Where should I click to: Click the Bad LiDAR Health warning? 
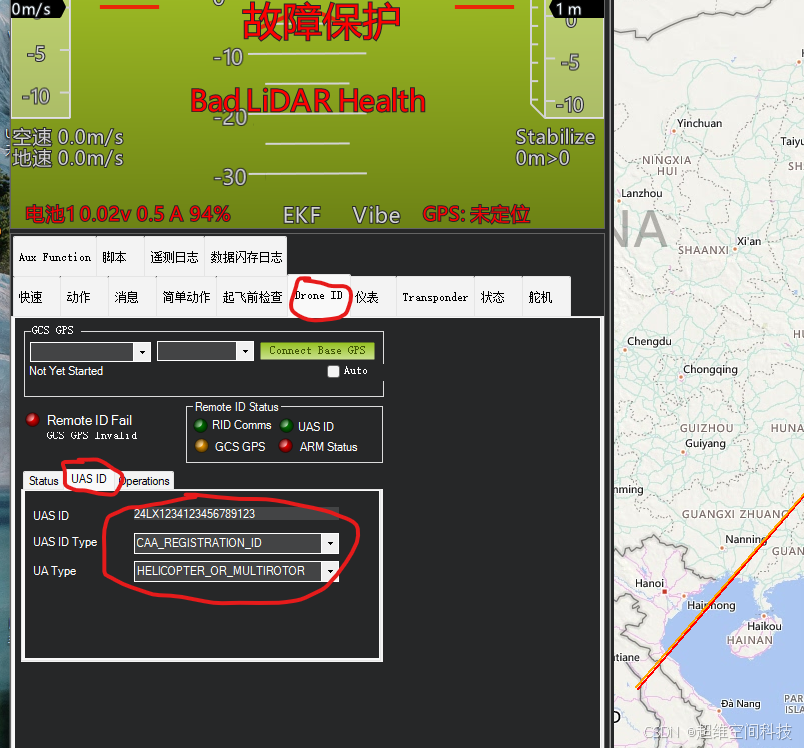point(308,100)
